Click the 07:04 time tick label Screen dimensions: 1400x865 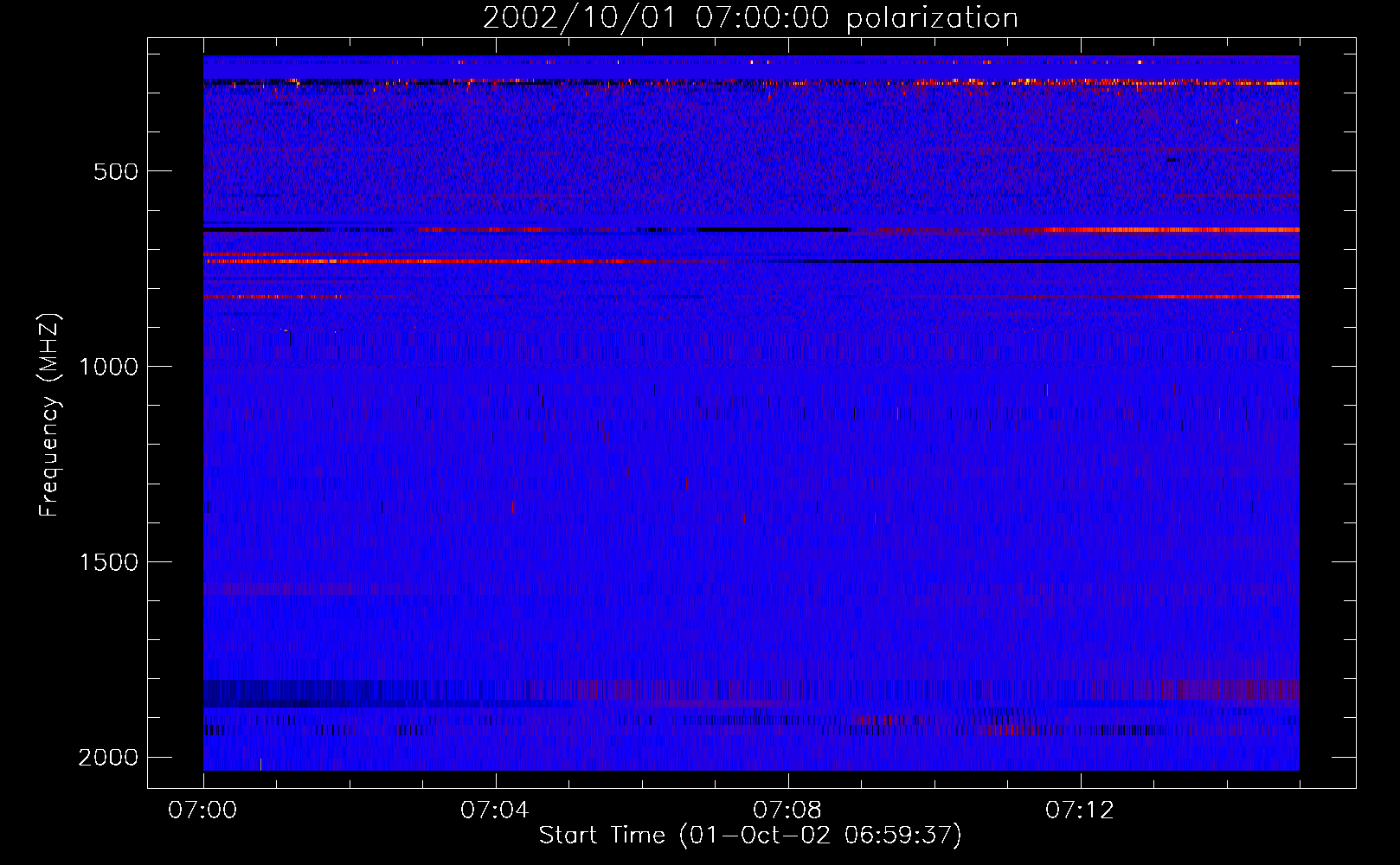click(495, 811)
